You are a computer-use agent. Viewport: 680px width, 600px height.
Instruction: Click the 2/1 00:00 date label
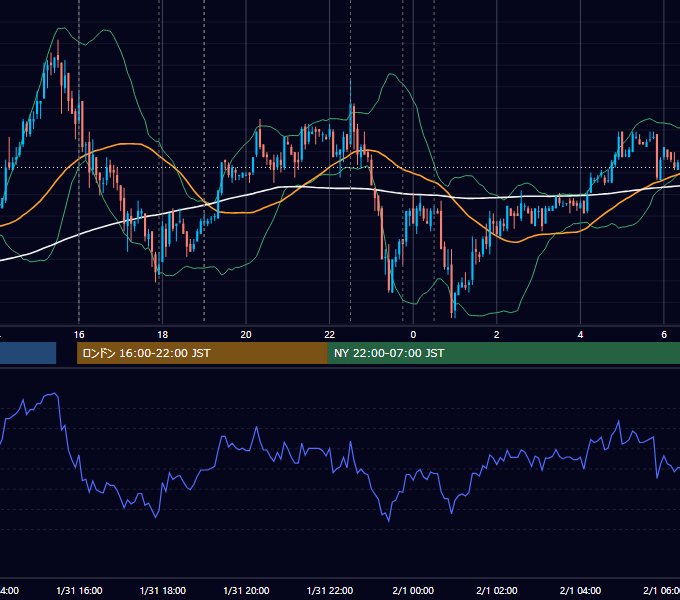coord(413,591)
